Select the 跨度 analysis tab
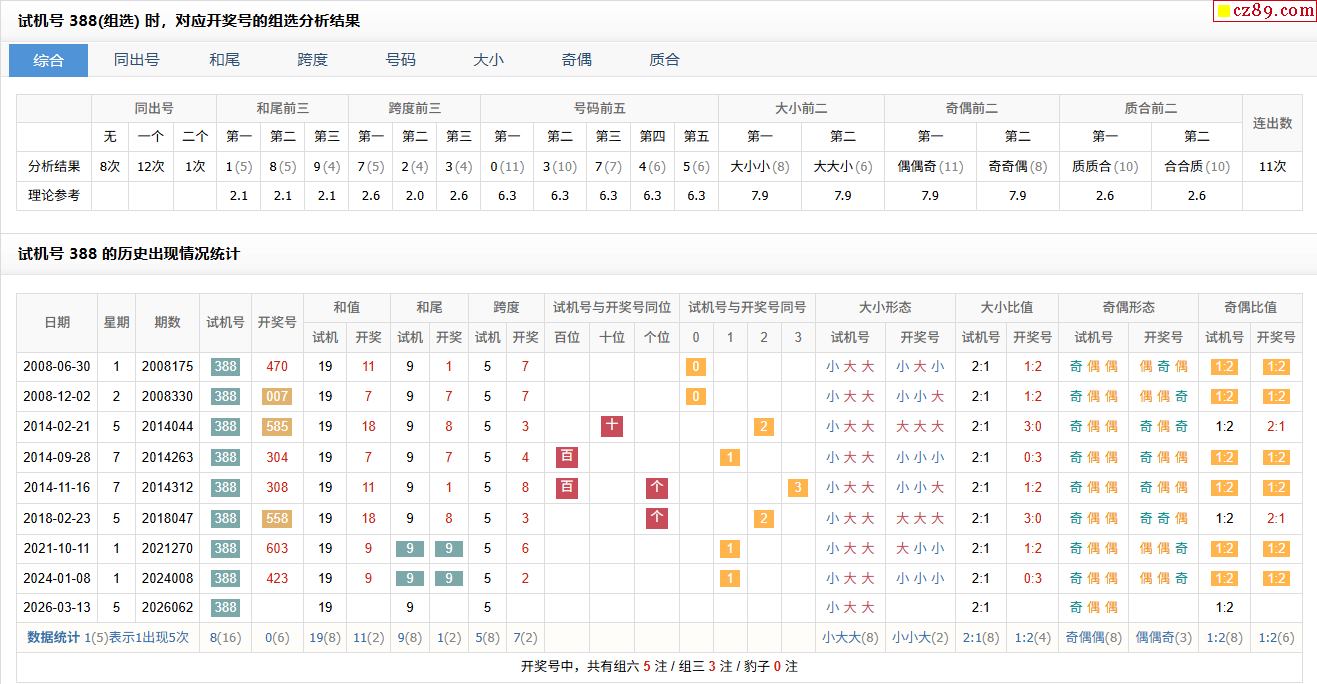 pyautogui.click(x=312, y=60)
